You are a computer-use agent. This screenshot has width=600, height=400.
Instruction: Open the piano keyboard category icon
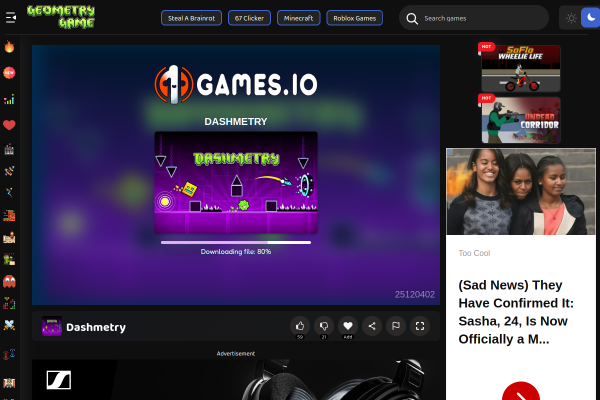click(9, 149)
